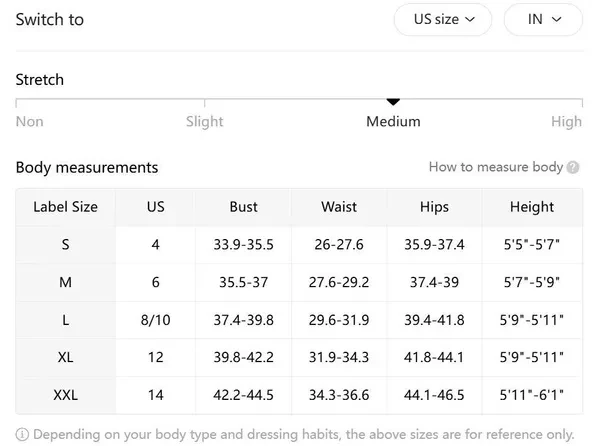Select the Medium stretch label
This screenshot has width=600, height=446.
point(393,121)
